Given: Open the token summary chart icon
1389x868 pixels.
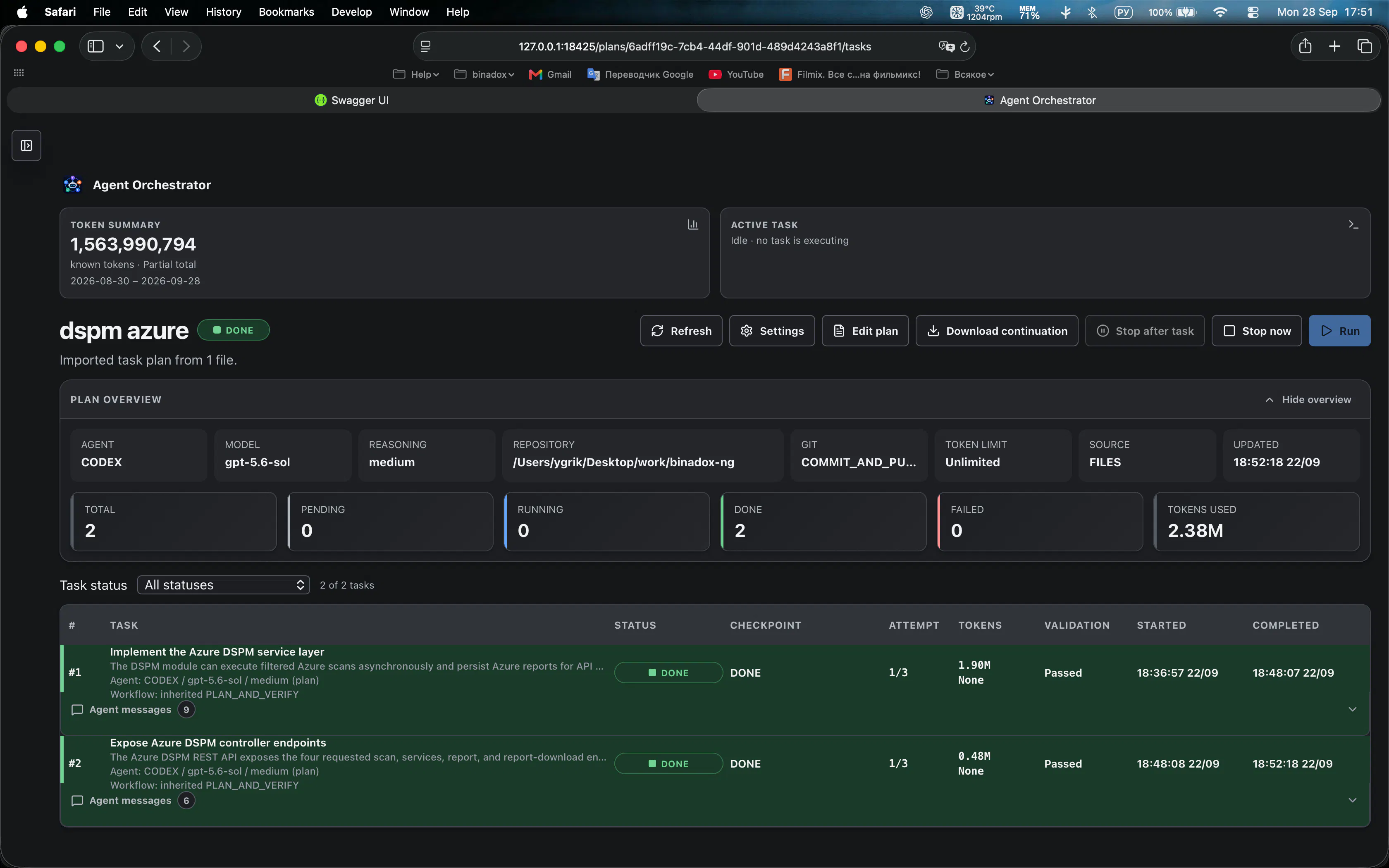Looking at the screenshot, I should point(693,224).
